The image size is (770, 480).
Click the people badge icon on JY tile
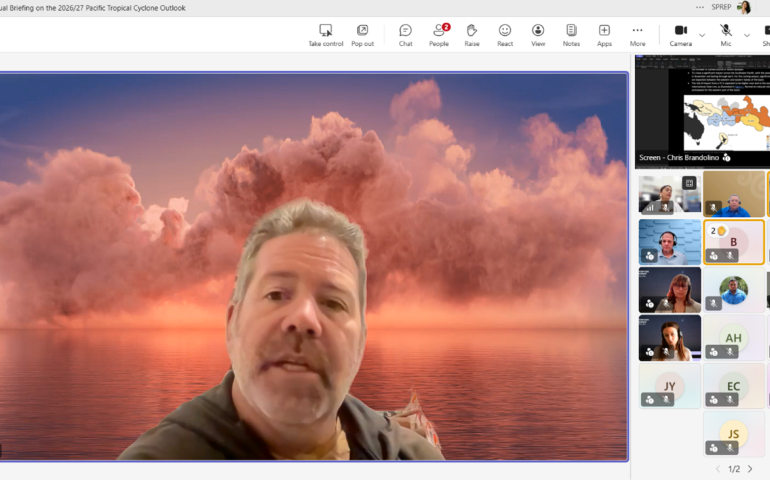tap(650, 400)
